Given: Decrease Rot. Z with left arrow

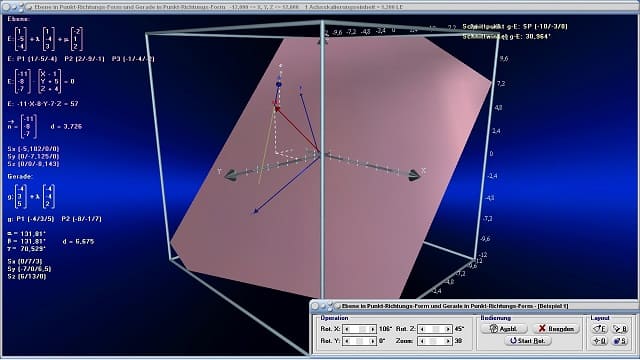Looking at the screenshot, I should [x=422, y=329].
